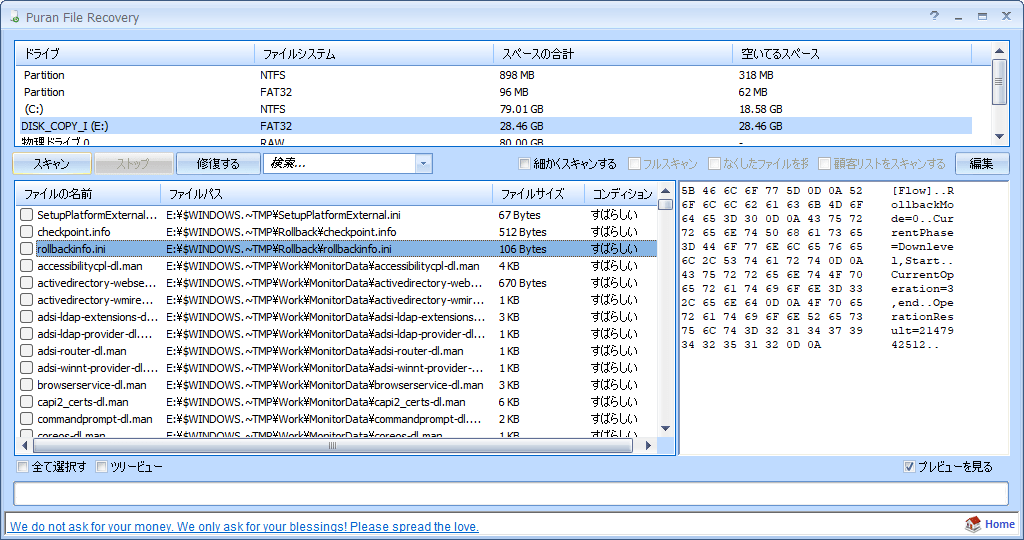Check the box beside rollbackinfo.ini
Screen dimensions: 1024x540
(x=27, y=249)
